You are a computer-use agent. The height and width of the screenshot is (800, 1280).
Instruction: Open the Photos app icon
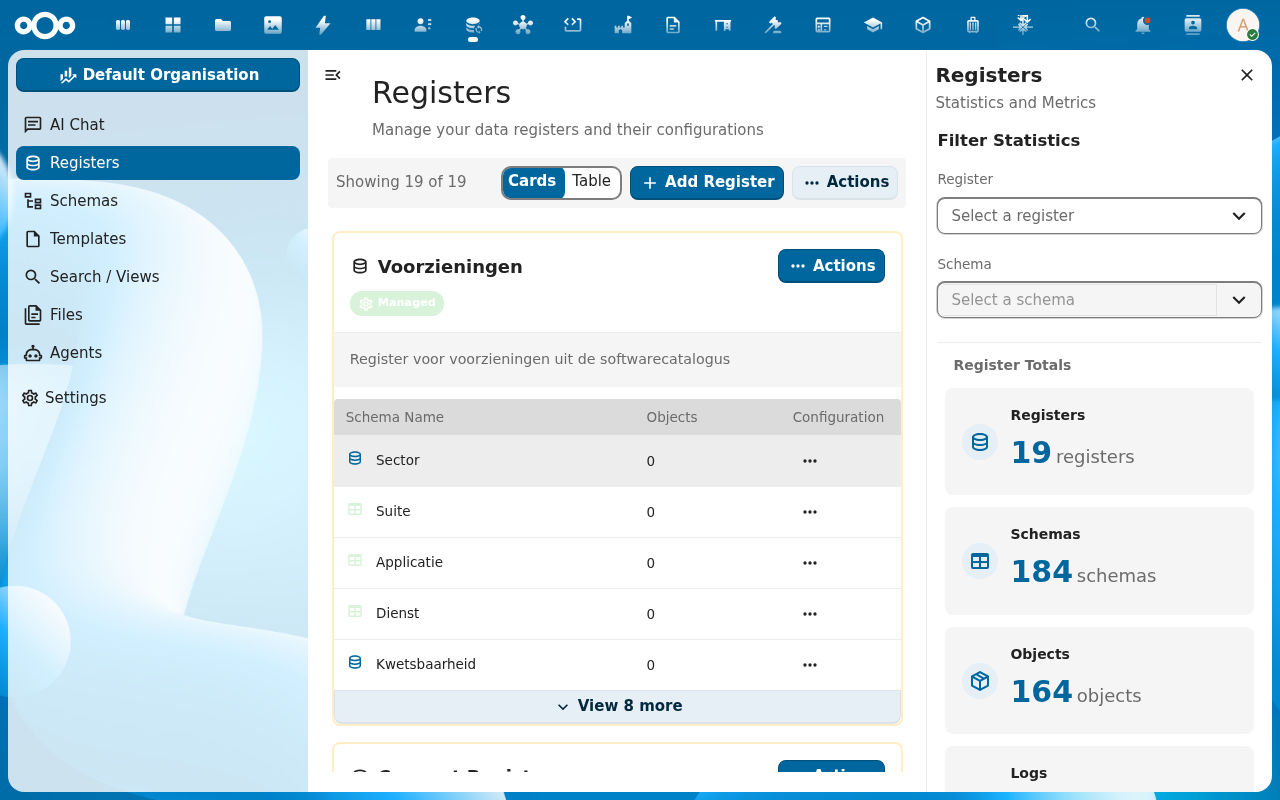pyautogui.click(x=273, y=25)
